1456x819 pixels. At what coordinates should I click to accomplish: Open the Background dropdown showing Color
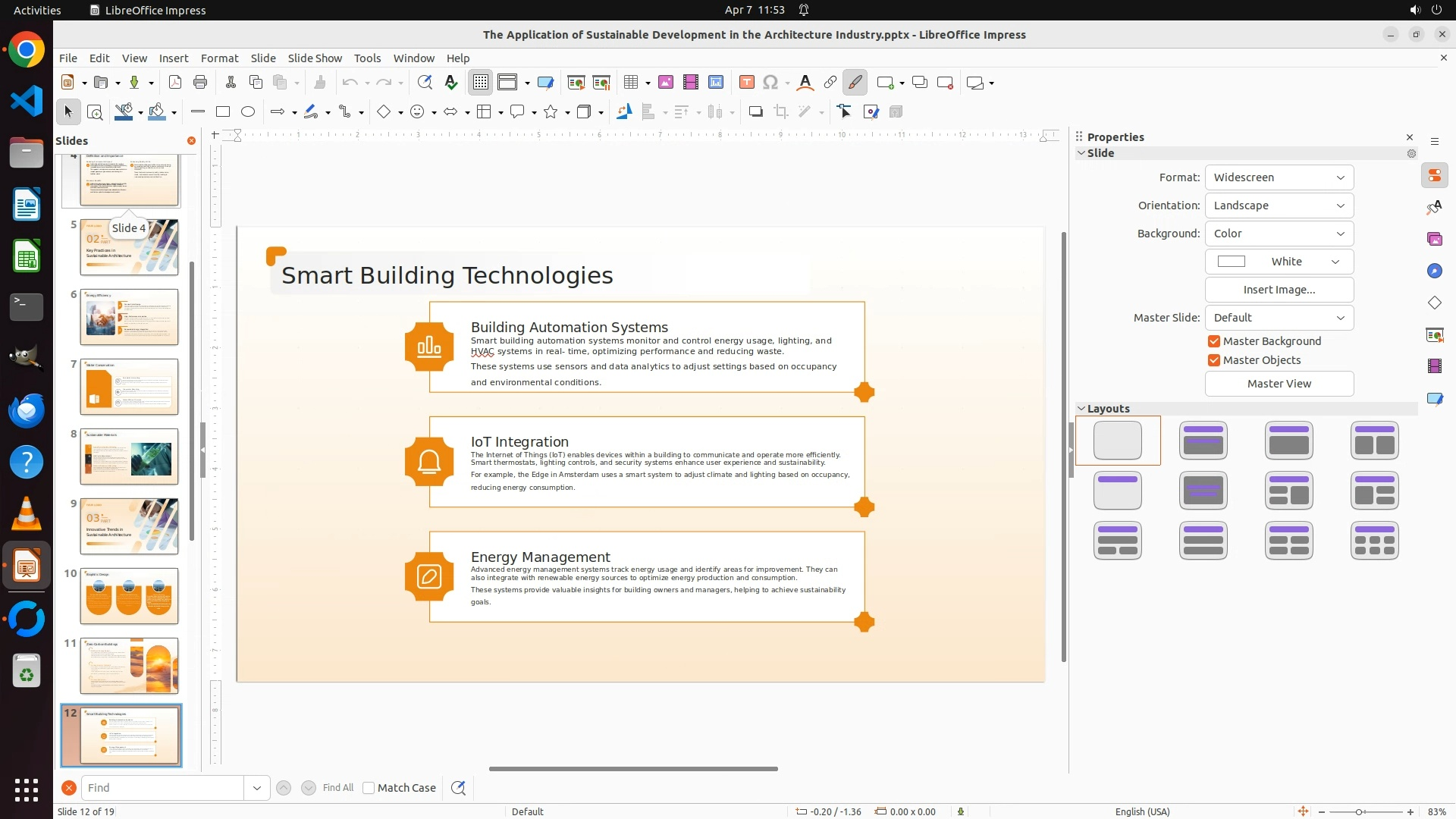tap(1279, 234)
